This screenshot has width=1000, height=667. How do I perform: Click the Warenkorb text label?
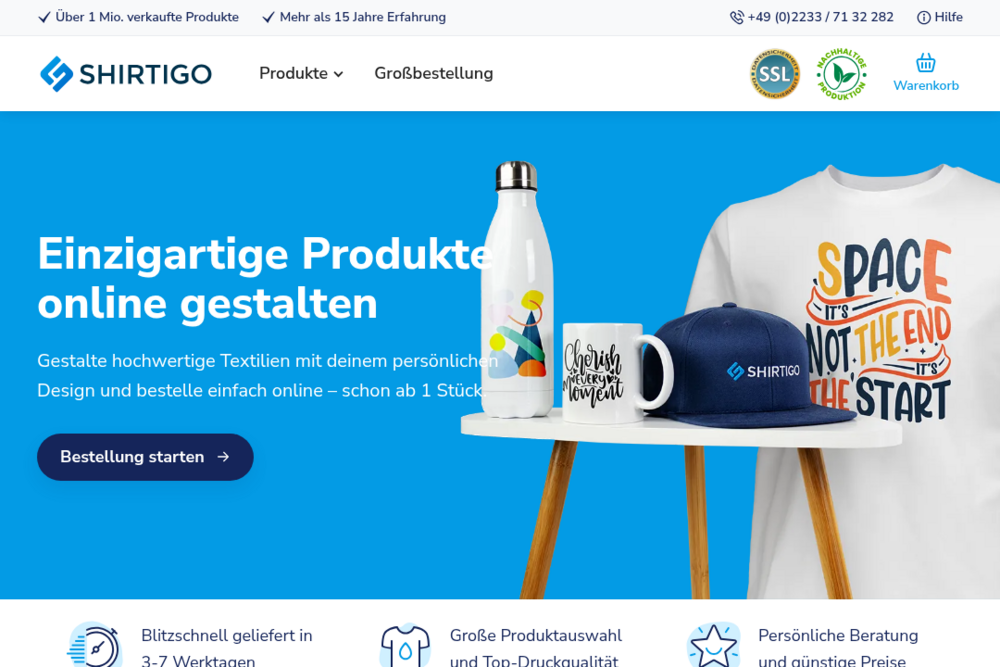pyautogui.click(x=925, y=85)
